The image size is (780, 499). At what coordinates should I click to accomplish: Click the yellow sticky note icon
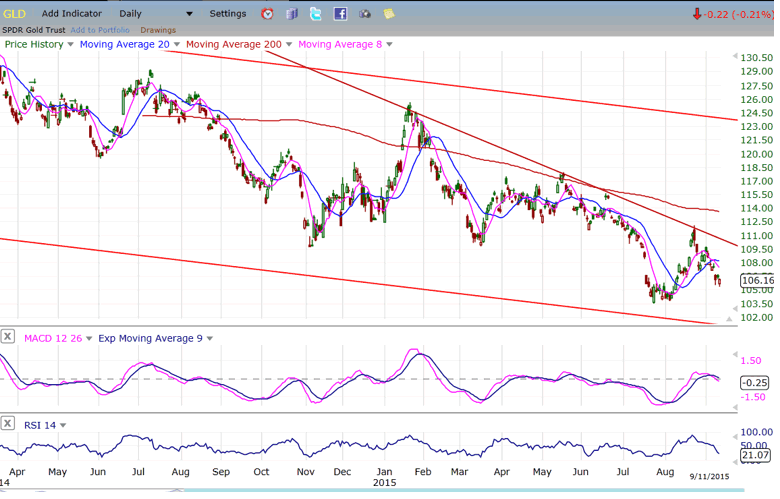click(389, 14)
